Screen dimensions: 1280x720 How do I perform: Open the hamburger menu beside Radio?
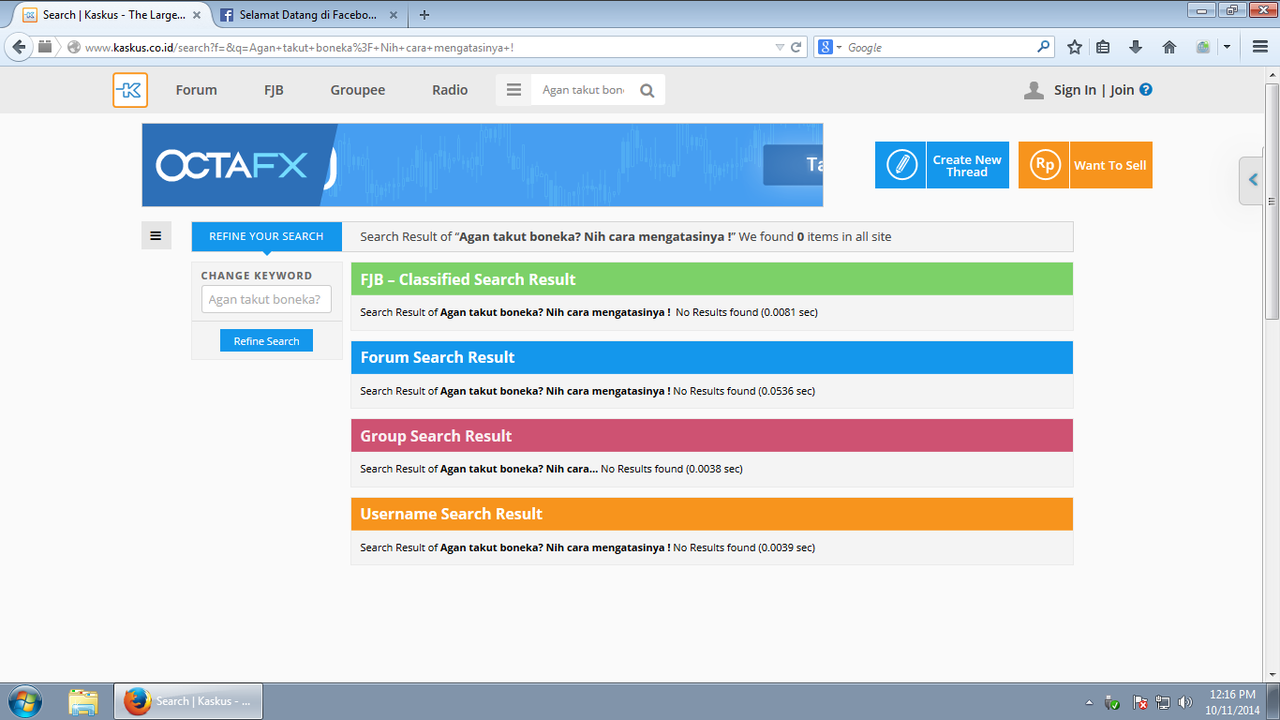pos(514,90)
